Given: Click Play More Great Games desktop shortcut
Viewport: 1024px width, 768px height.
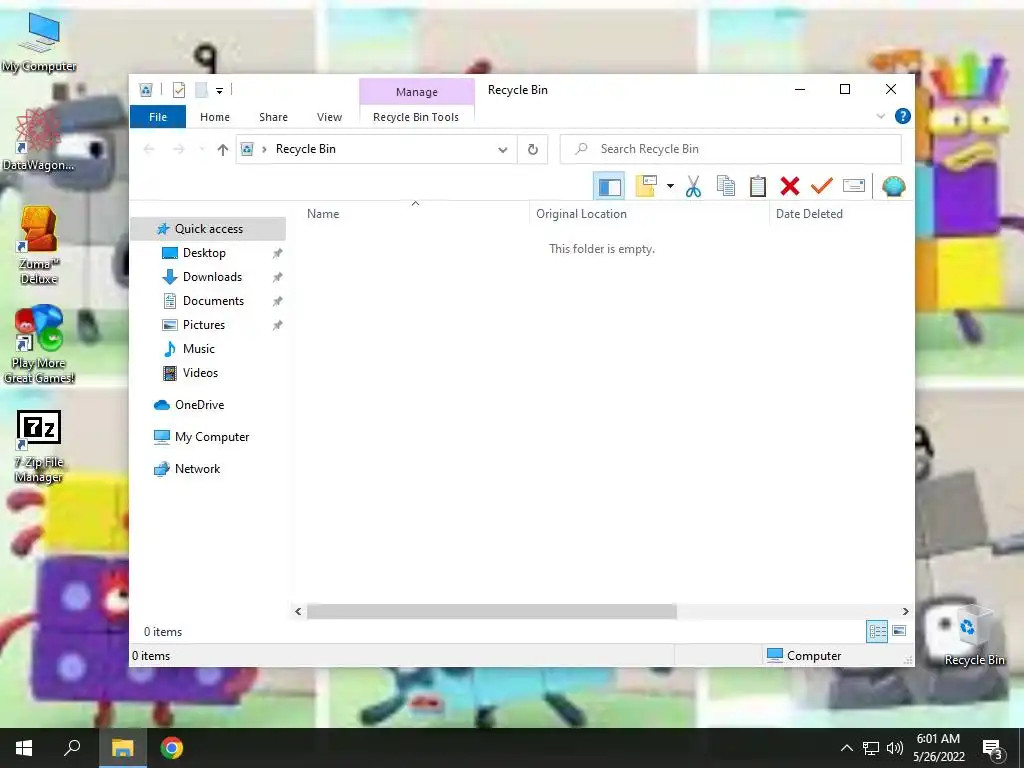Looking at the screenshot, I should pyautogui.click(x=39, y=344).
